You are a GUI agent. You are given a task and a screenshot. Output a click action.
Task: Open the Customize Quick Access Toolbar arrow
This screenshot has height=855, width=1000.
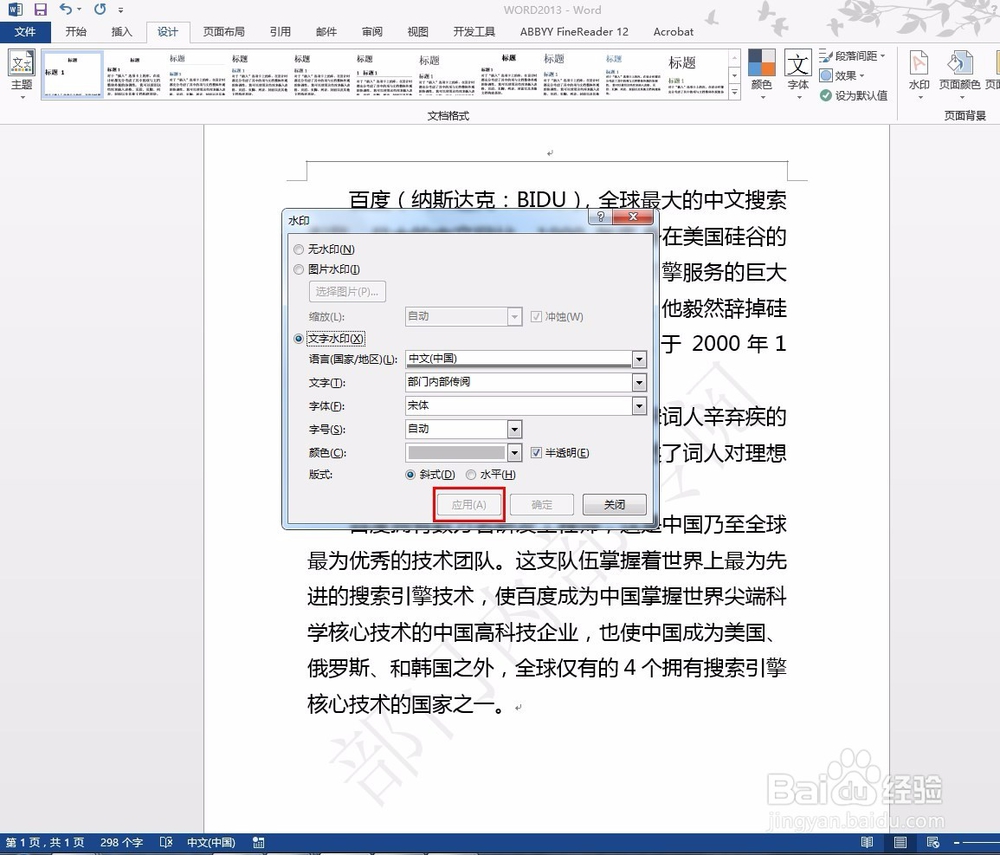[121, 10]
